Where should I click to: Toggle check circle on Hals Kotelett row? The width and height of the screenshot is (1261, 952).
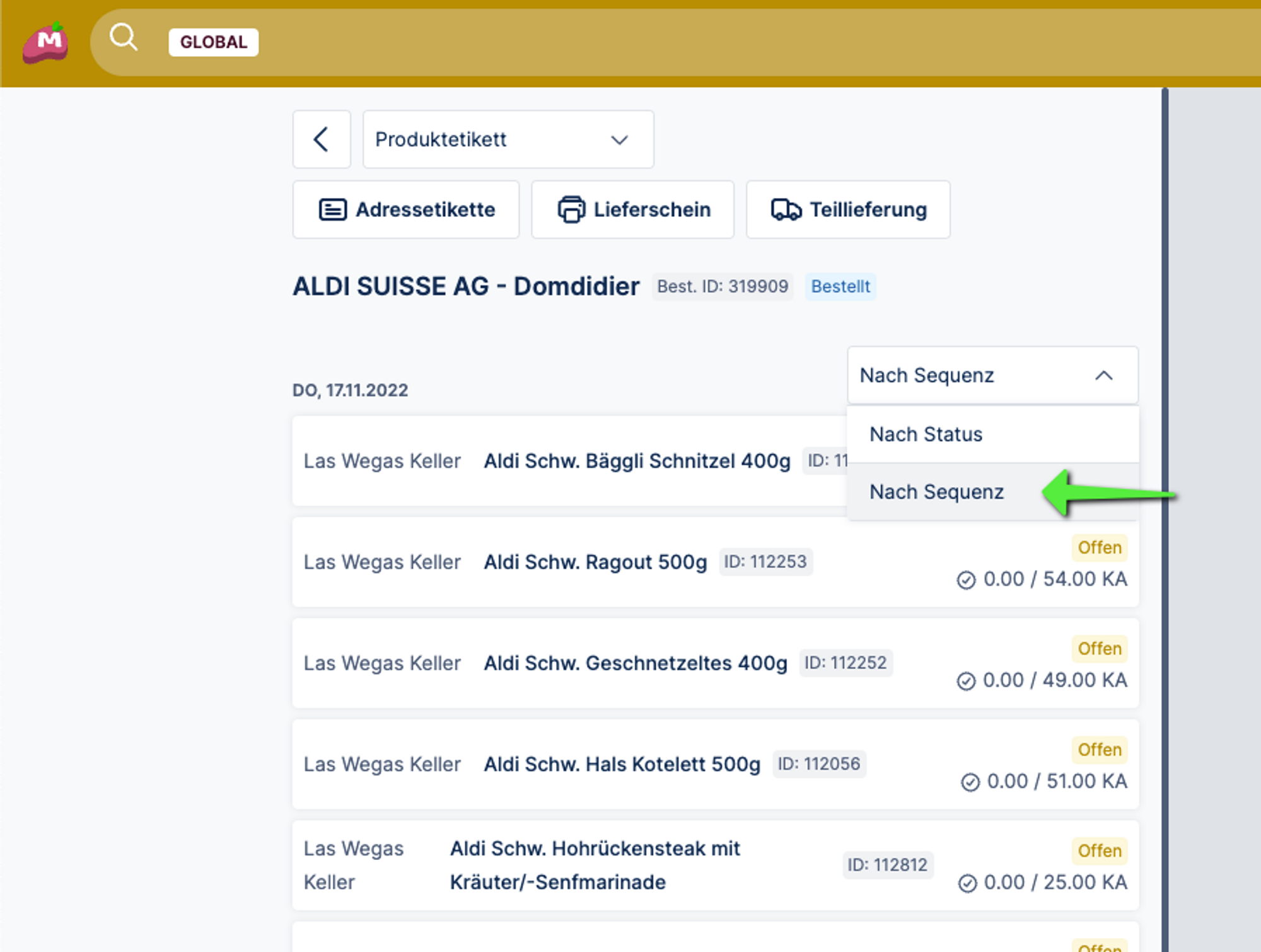pyautogui.click(x=970, y=782)
